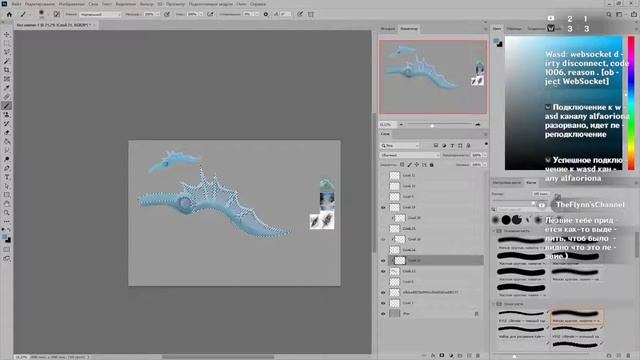Toggle layer filtering switch on or off

[x=486, y=144]
